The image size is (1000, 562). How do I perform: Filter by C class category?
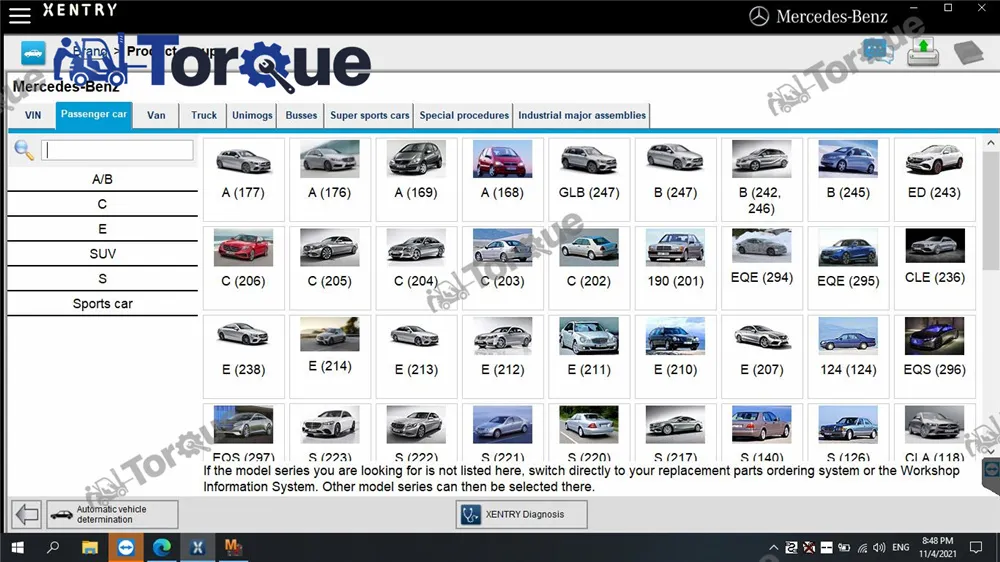[x=102, y=204]
